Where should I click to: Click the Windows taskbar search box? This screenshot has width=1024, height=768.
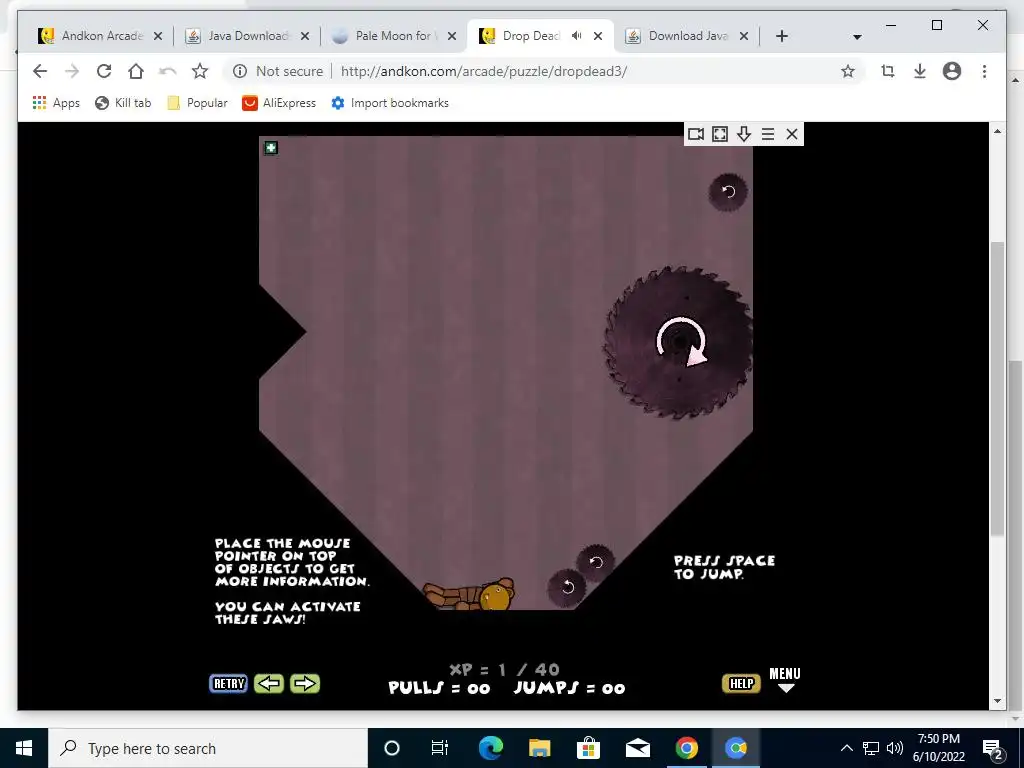click(208, 748)
